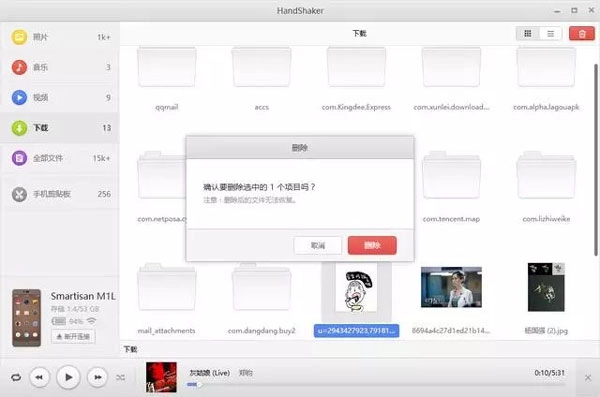
Task: Select the qqmail folder
Action: 167,78
